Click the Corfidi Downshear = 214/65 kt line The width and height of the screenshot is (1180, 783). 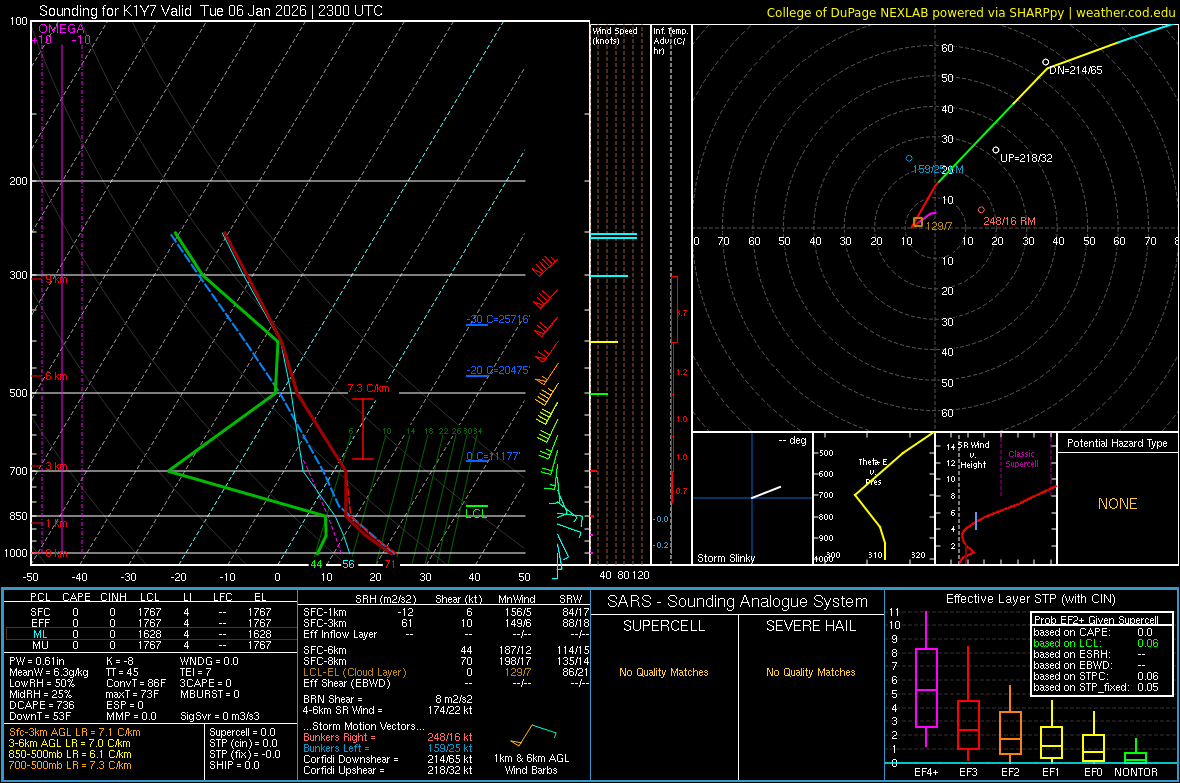388,759
